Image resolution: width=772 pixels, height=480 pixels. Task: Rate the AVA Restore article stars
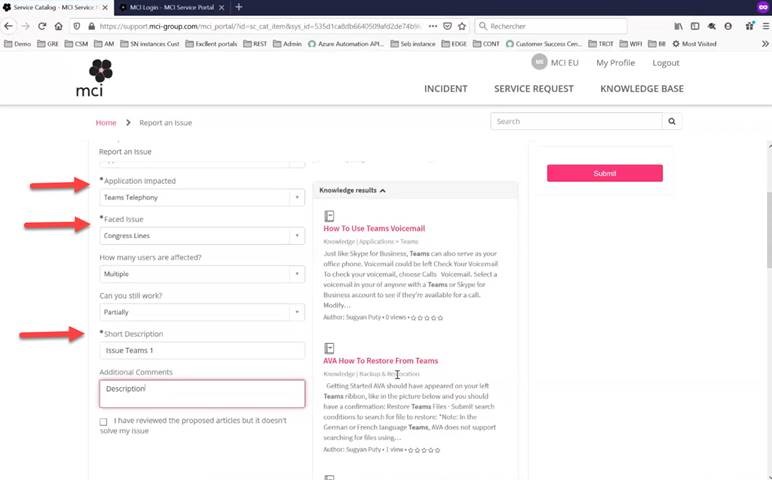(423, 450)
